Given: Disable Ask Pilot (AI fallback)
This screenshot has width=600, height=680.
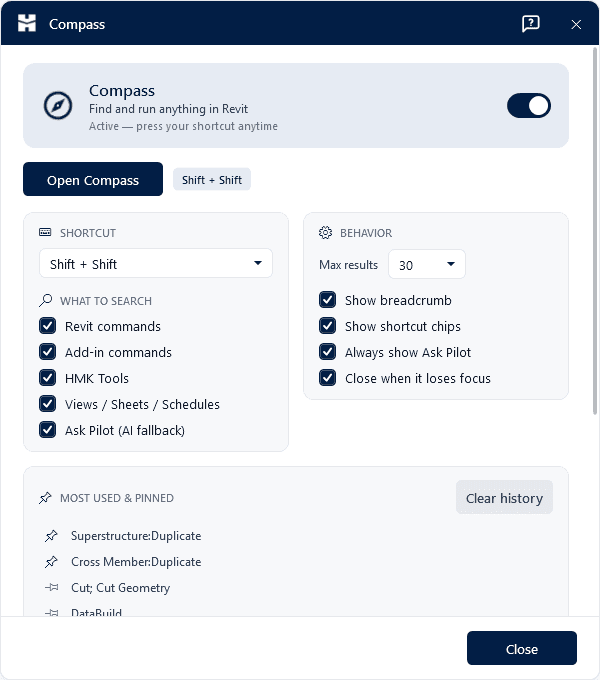Looking at the screenshot, I should 48,430.
